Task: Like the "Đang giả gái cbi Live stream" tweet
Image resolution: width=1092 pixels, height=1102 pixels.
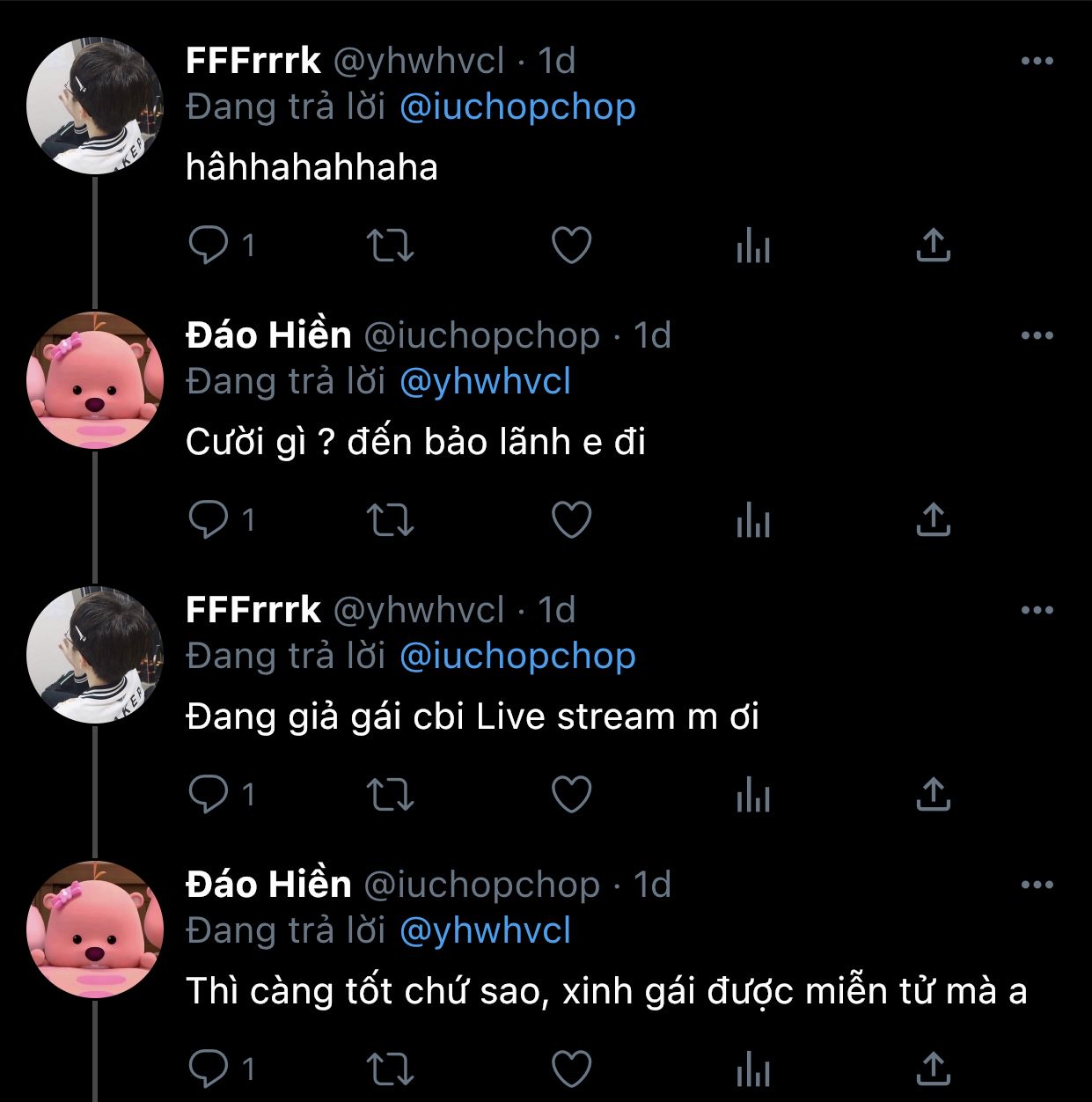Action: tap(571, 795)
